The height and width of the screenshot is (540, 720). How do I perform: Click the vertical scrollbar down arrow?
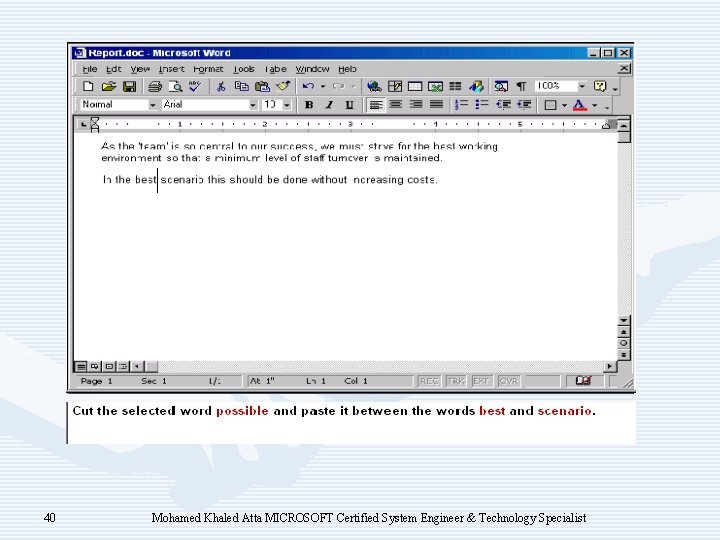click(x=624, y=320)
